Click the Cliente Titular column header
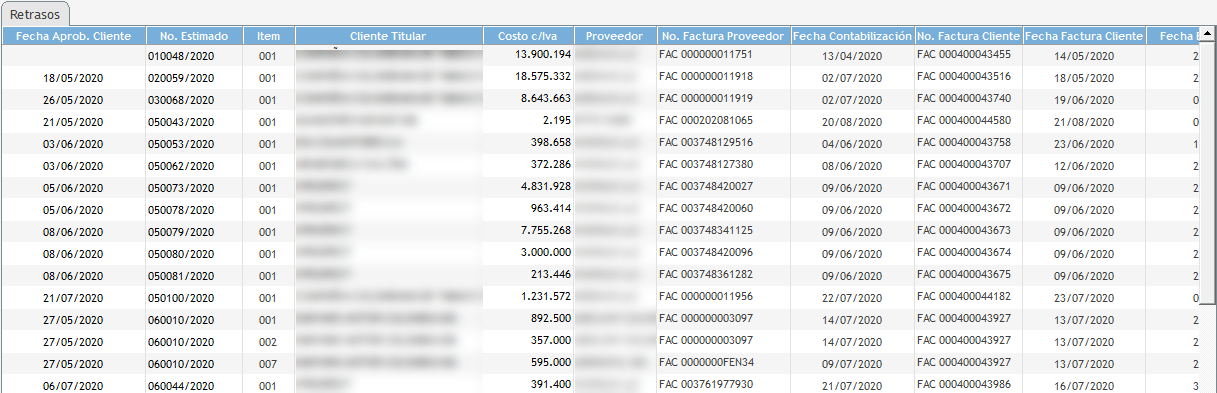 click(x=389, y=36)
